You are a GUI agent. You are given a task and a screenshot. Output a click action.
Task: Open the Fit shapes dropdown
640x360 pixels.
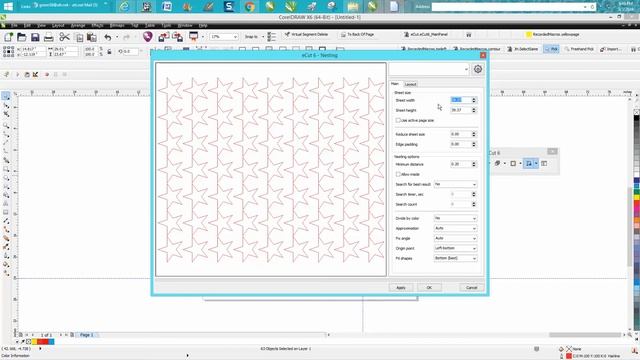[x=455, y=258]
